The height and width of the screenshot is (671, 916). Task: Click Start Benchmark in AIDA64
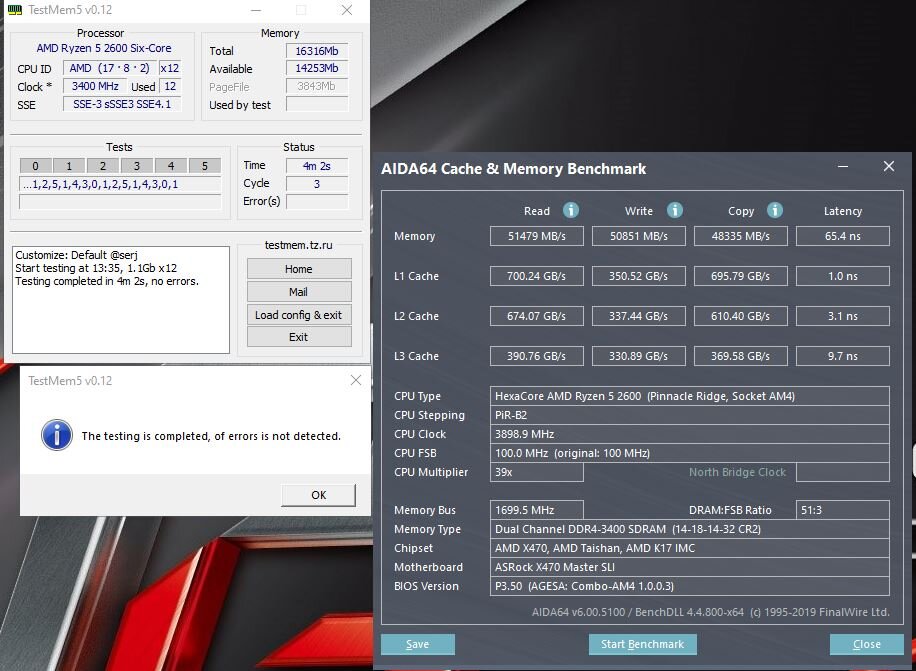643,644
